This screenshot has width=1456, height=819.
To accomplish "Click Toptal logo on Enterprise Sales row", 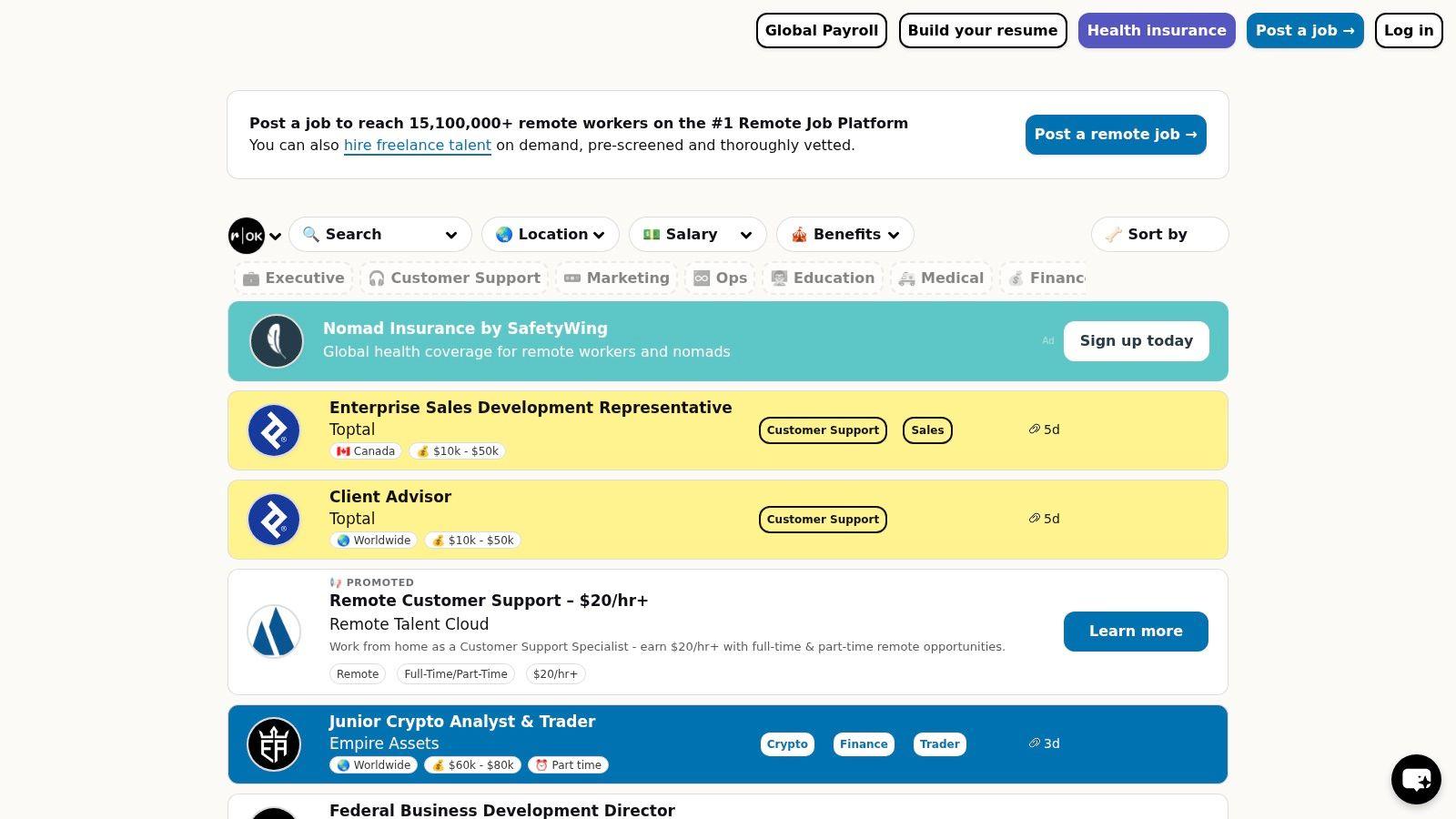I will tap(274, 430).
